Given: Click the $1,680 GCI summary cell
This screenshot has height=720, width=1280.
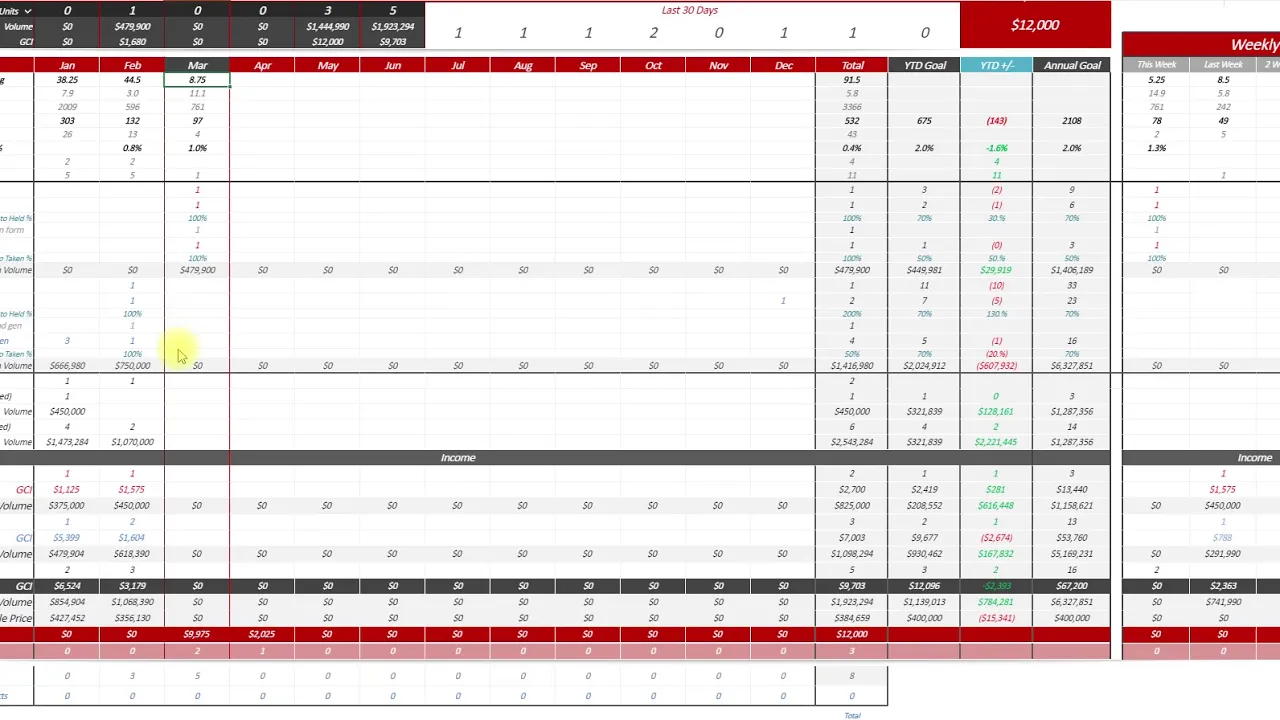Looking at the screenshot, I should pyautogui.click(x=132, y=42).
